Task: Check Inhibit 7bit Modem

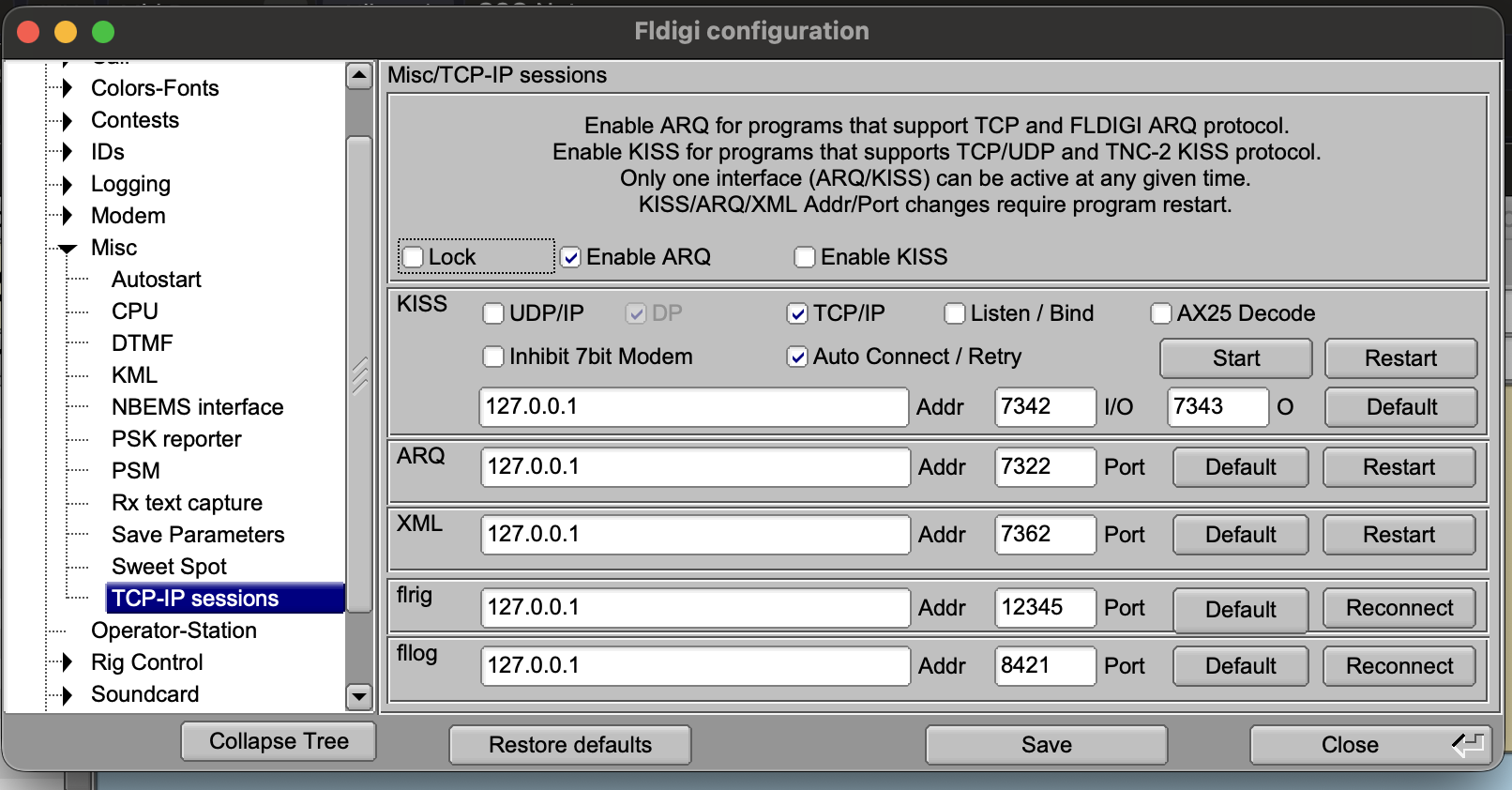Action: (x=493, y=357)
